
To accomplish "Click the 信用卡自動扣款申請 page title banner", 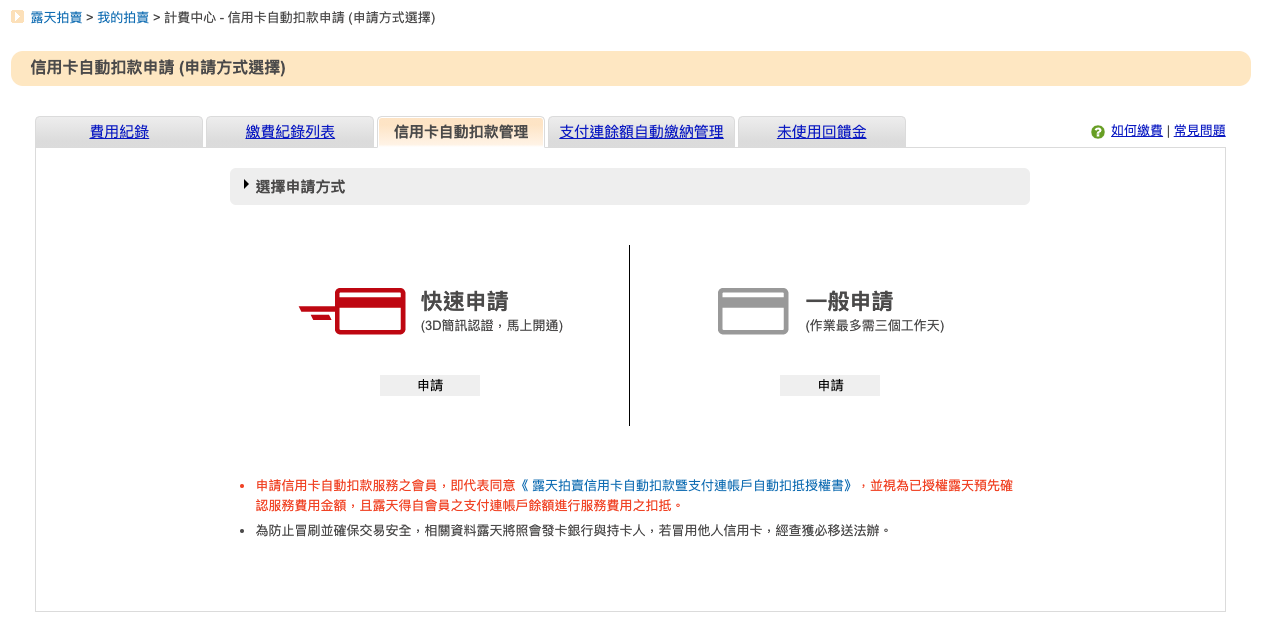I will click(x=158, y=68).
